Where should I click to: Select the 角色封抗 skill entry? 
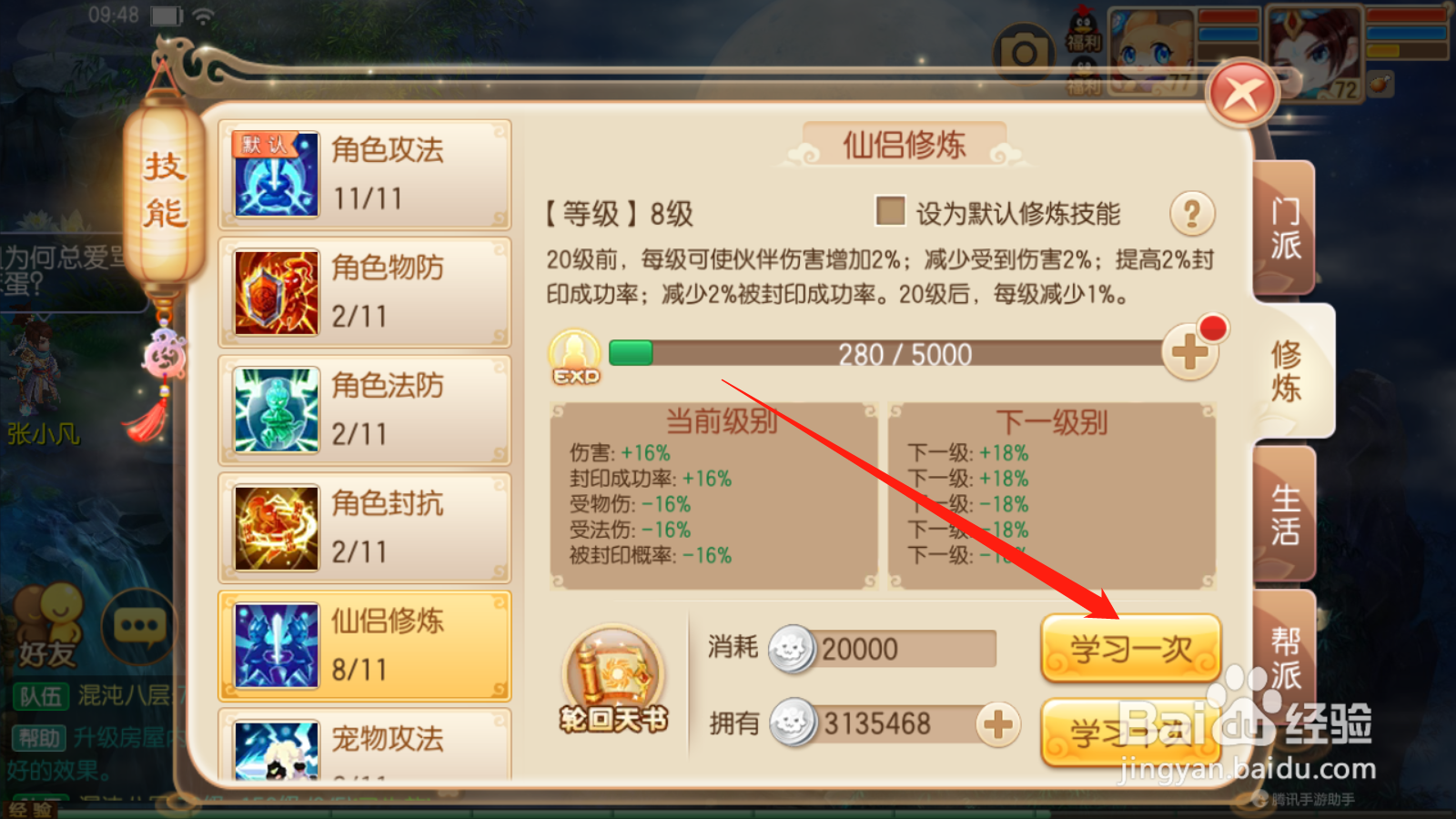tap(365, 528)
